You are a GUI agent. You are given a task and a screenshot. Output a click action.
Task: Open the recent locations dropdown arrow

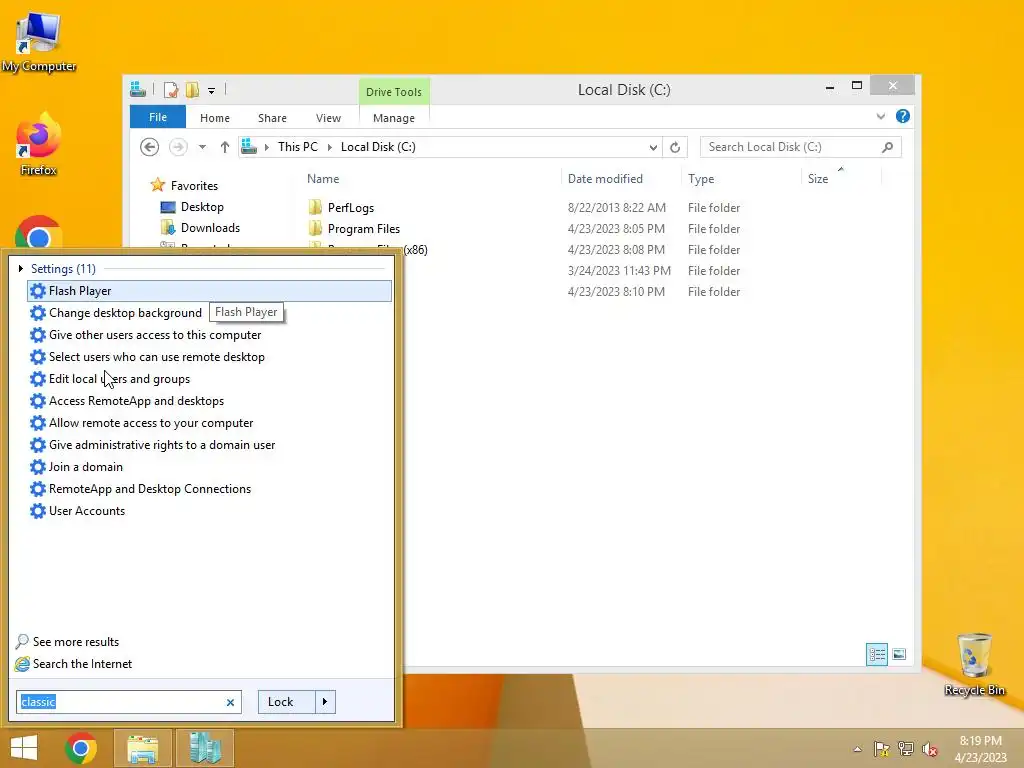point(202,147)
